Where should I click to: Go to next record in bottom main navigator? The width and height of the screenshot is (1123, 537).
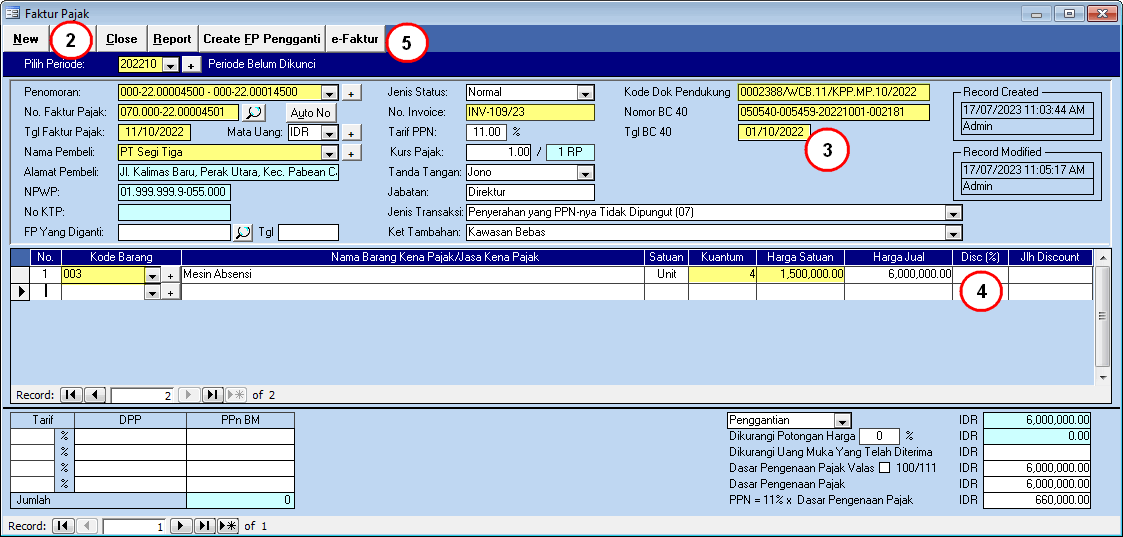[181, 525]
